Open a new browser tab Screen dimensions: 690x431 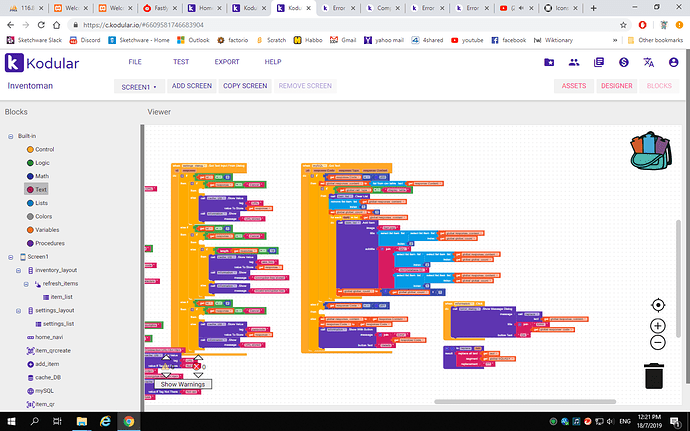click(x=593, y=8)
